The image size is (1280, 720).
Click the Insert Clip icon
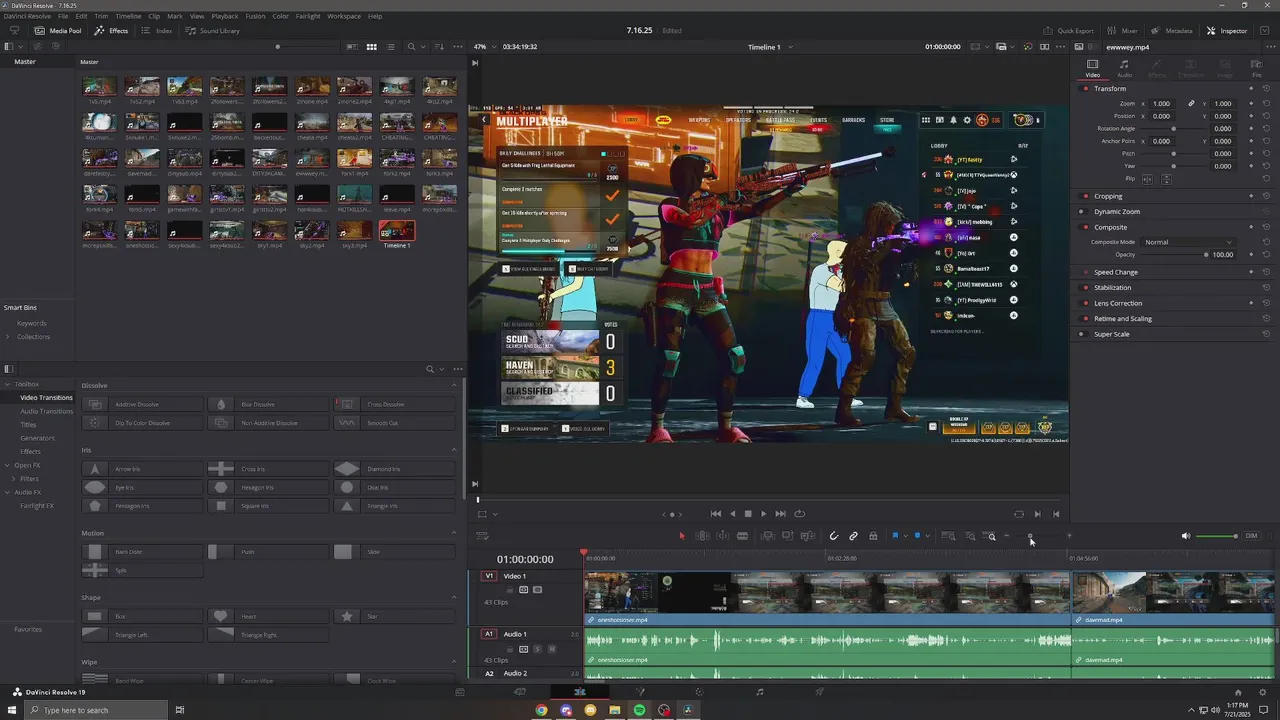(768, 536)
